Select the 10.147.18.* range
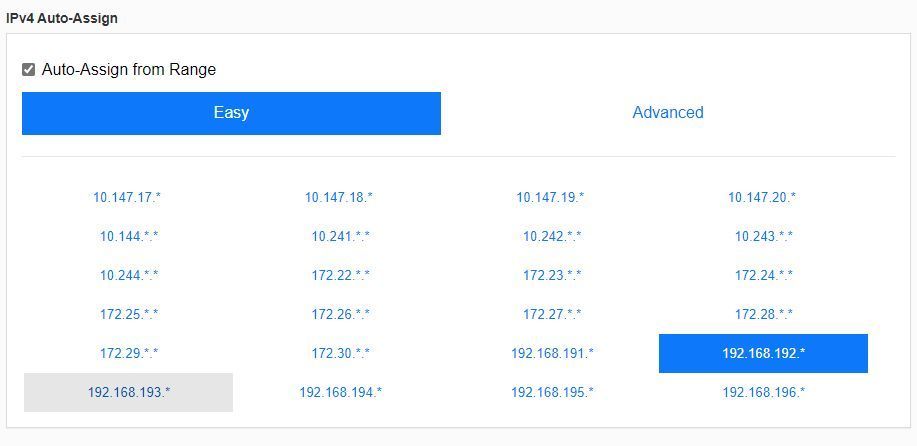 coord(339,198)
